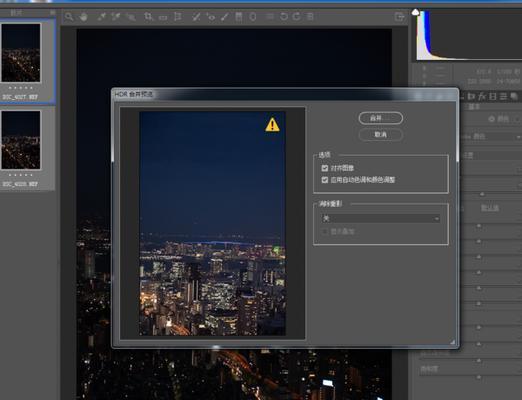522x400 pixels.
Task: Click the Vibrance slider handle
Action: tap(479, 360)
